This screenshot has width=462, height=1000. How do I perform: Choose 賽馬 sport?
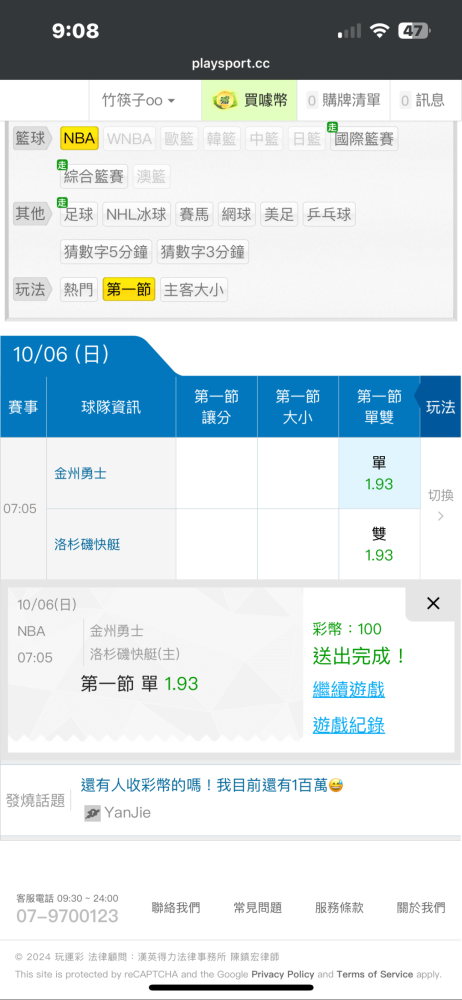click(x=194, y=214)
